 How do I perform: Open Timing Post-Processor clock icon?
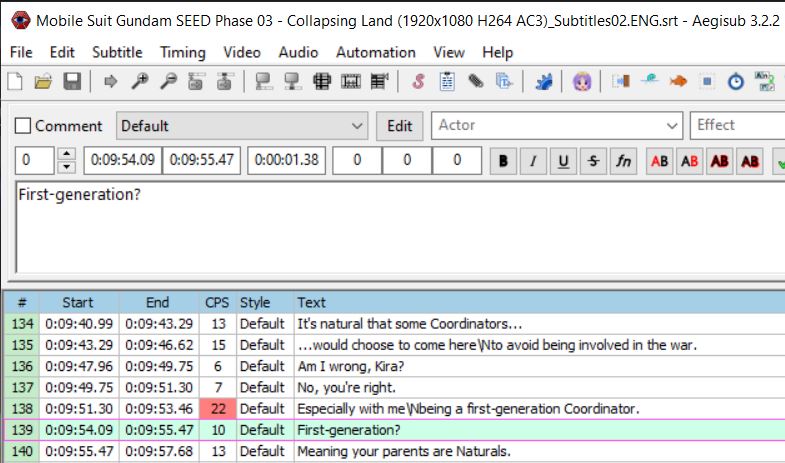click(x=735, y=81)
